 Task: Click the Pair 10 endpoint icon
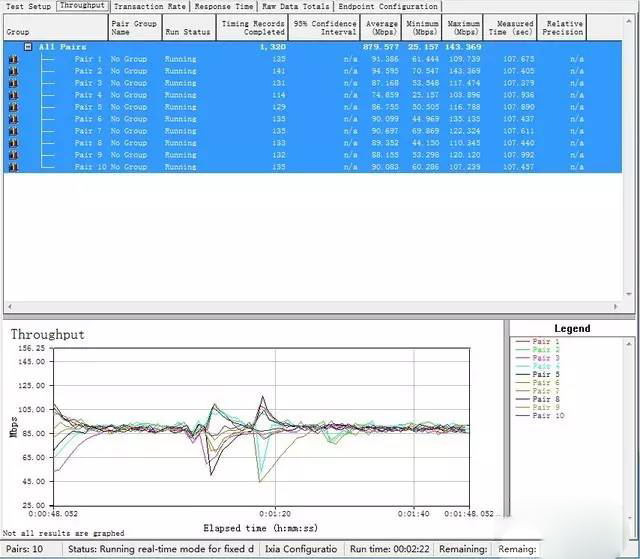coord(13,167)
